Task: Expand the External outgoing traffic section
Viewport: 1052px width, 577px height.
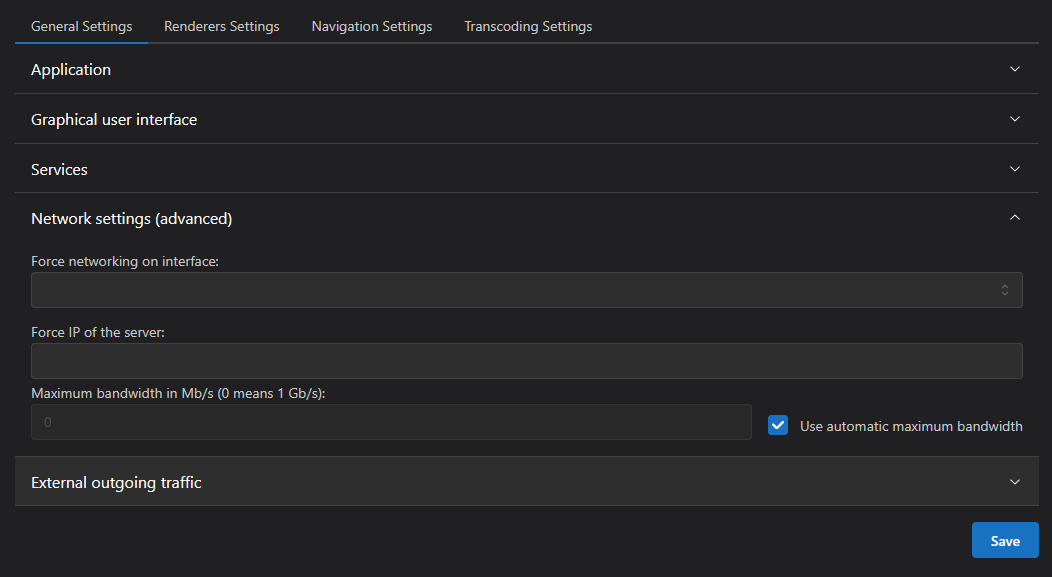Action: [527, 482]
